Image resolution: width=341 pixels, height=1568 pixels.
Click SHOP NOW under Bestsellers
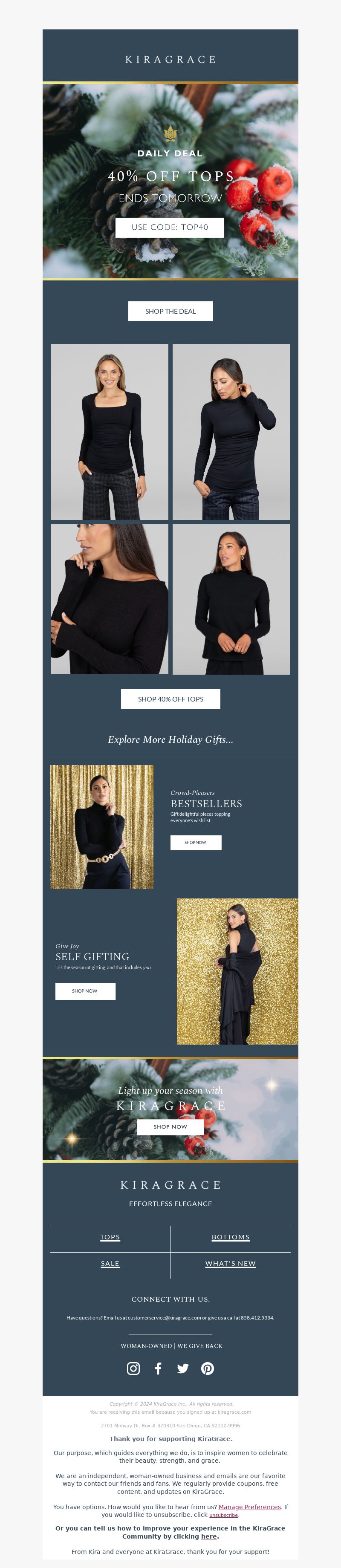[x=196, y=843]
